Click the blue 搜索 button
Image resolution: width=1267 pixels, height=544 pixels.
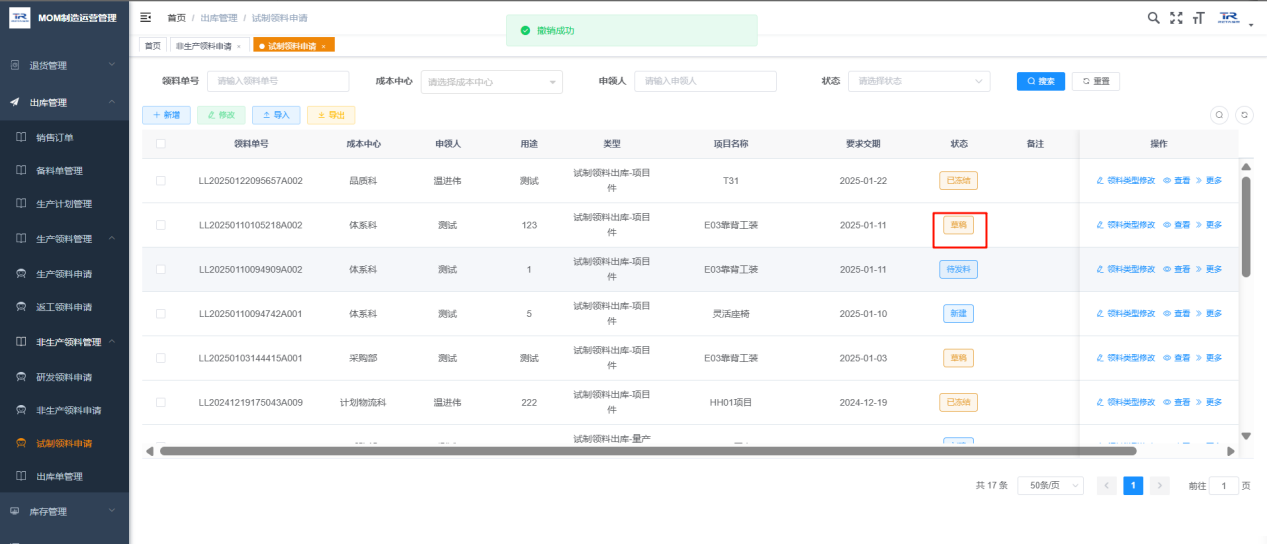(1041, 81)
